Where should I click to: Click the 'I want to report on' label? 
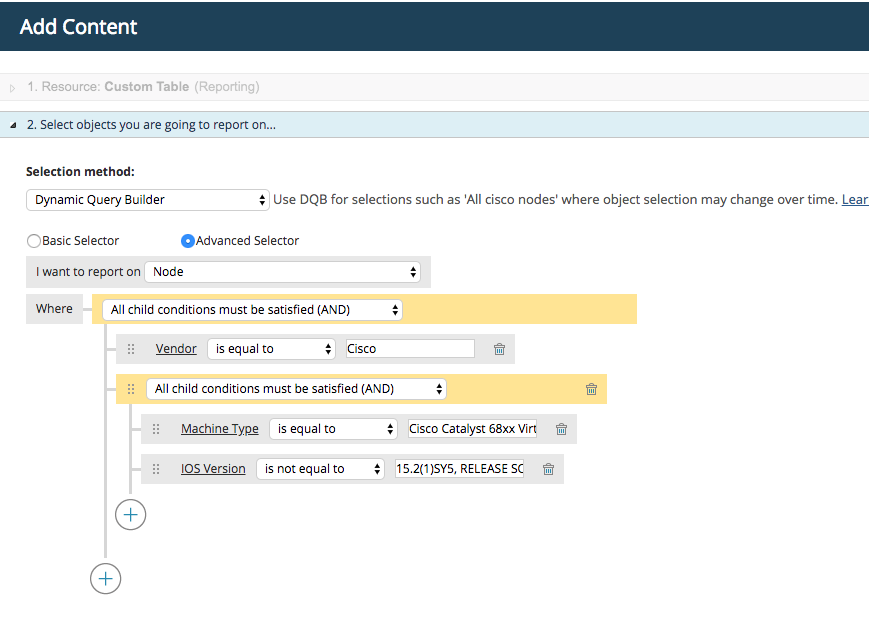(x=88, y=272)
